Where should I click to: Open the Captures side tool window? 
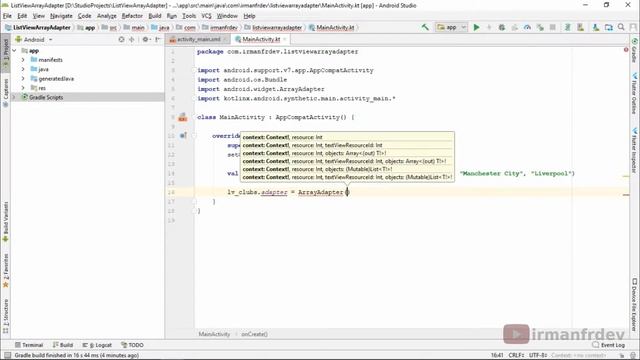pyautogui.click(x=6, y=93)
